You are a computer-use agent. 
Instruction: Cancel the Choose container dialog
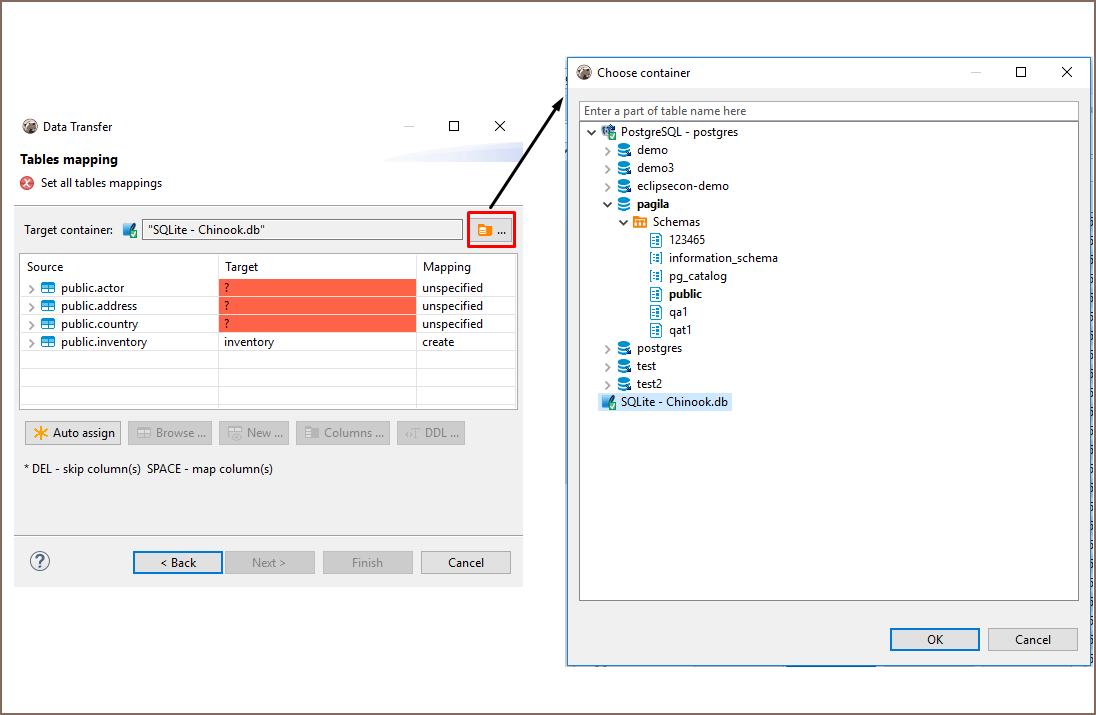(1032, 640)
